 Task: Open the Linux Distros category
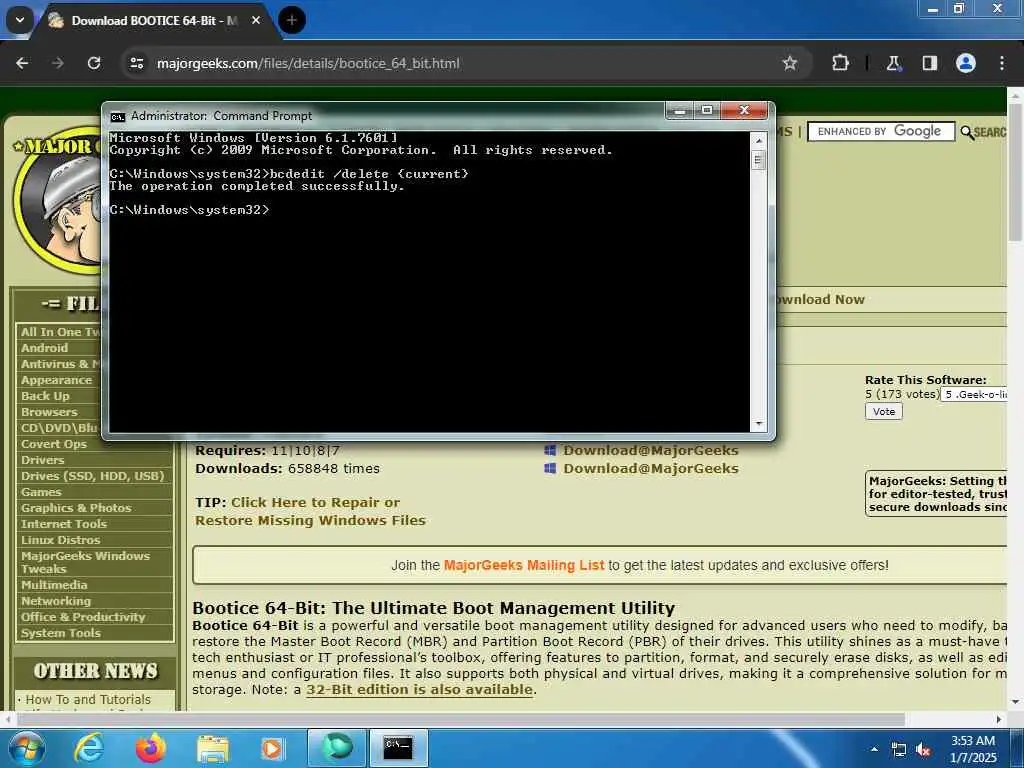click(60, 540)
